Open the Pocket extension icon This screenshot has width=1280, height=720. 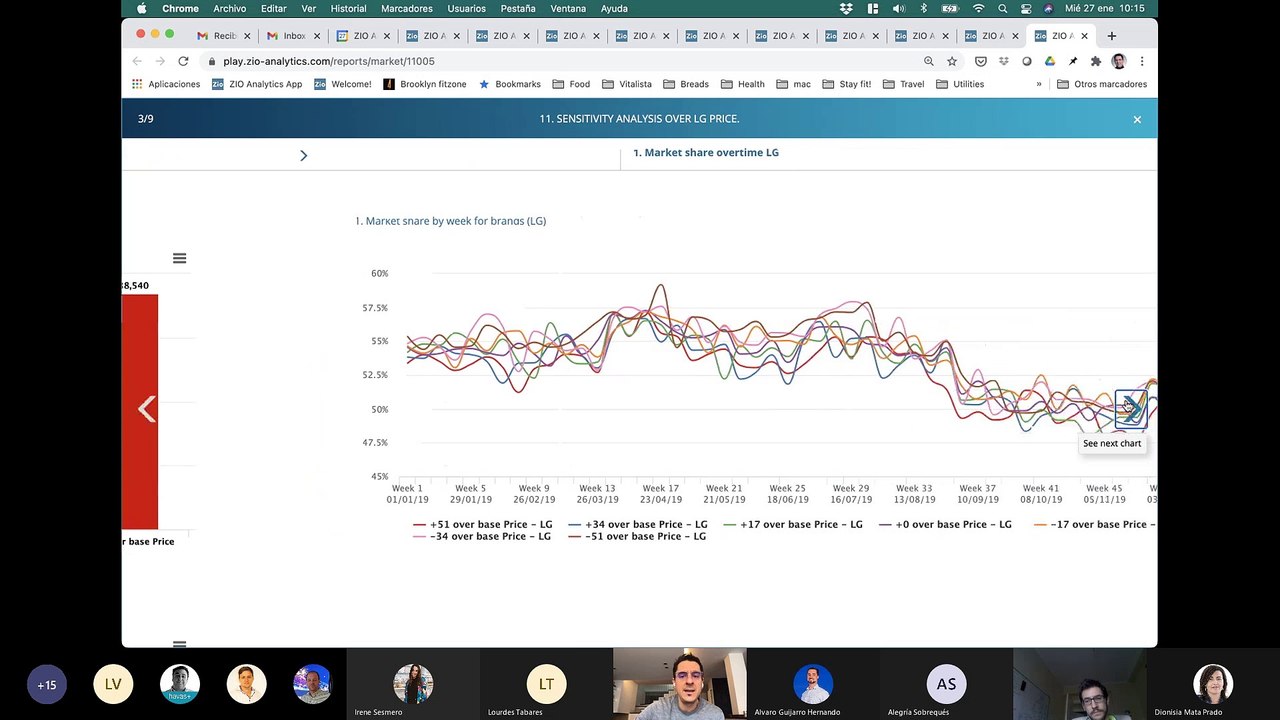(x=981, y=61)
